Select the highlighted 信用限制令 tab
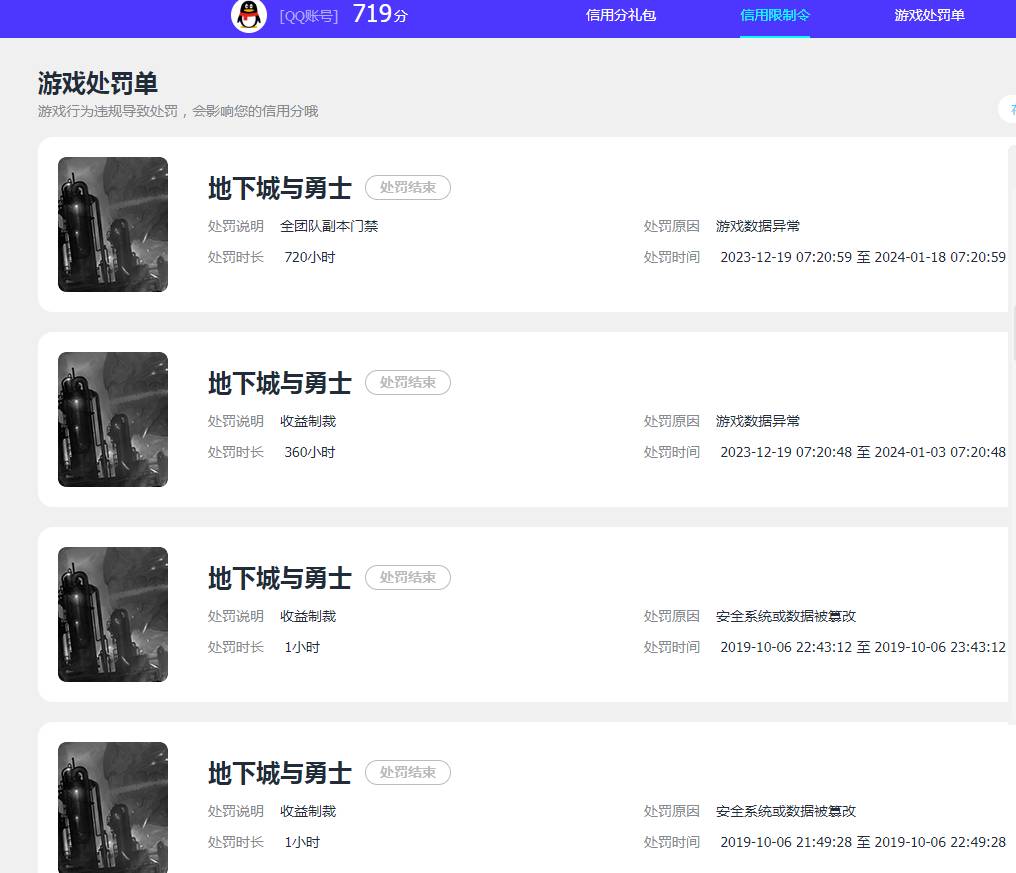Image resolution: width=1016 pixels, height=873 pixels. [774, 15]
